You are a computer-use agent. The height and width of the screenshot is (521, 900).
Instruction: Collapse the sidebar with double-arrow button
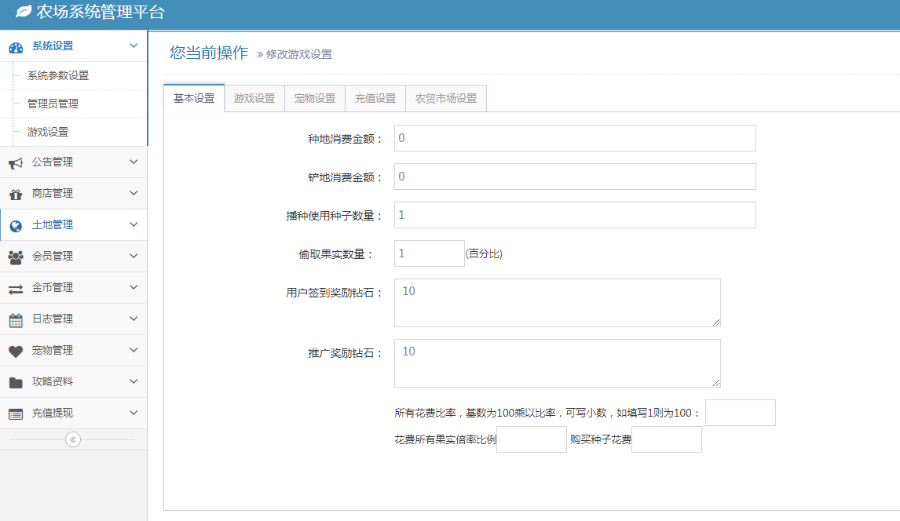[73, 439]
